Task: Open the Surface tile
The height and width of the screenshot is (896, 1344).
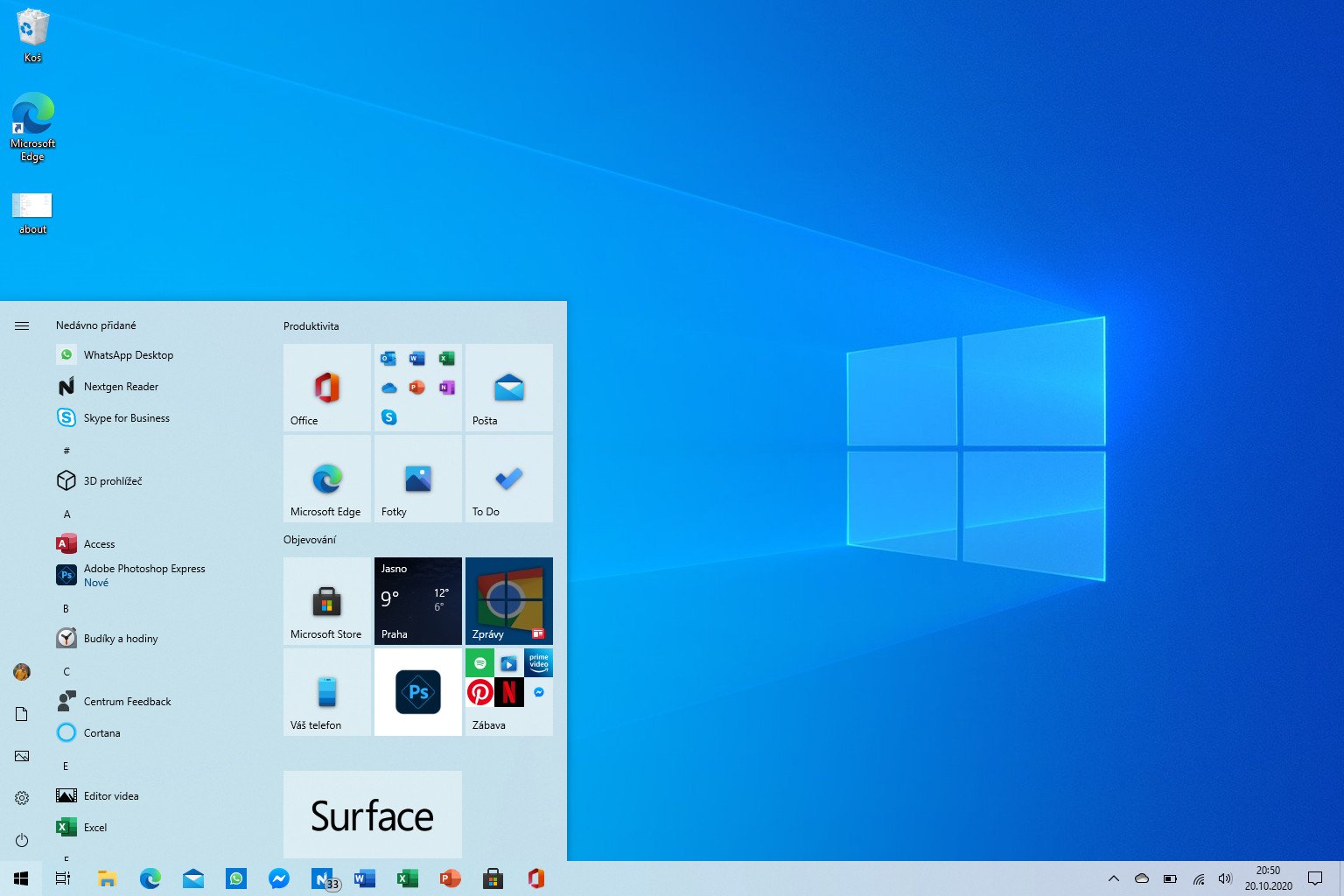Action: [x=373, y=815]
